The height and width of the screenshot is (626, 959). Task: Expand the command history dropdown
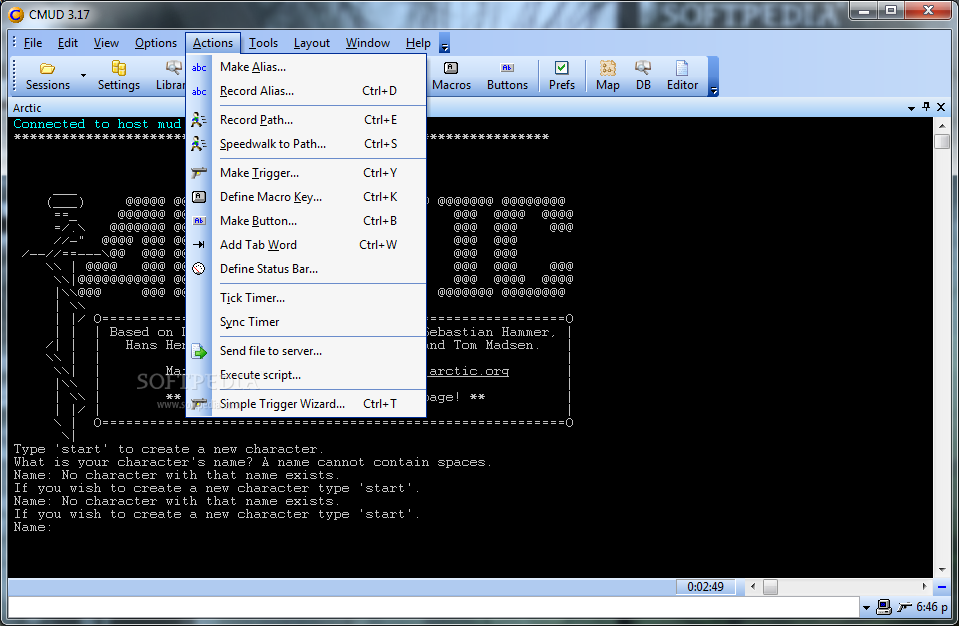pyautogui.click(x=866, y=608)
